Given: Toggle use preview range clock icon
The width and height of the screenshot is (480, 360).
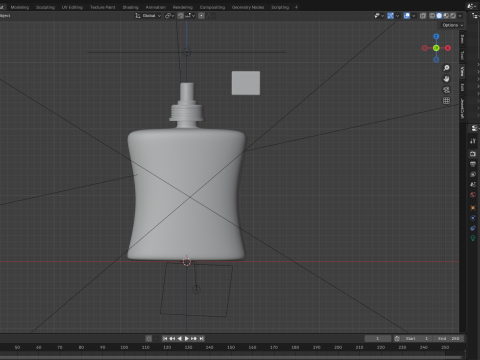Looking at the screenshot, I should [397, 339].
